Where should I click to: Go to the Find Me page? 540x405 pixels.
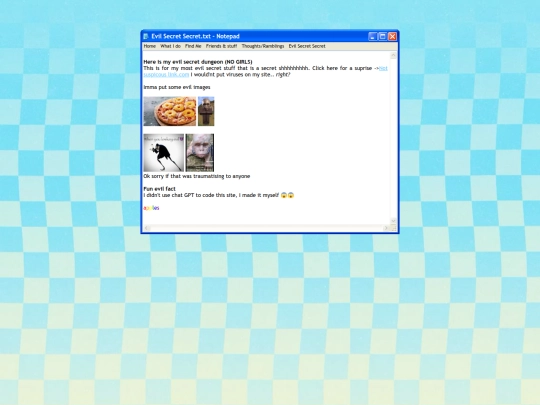[193, 46]
